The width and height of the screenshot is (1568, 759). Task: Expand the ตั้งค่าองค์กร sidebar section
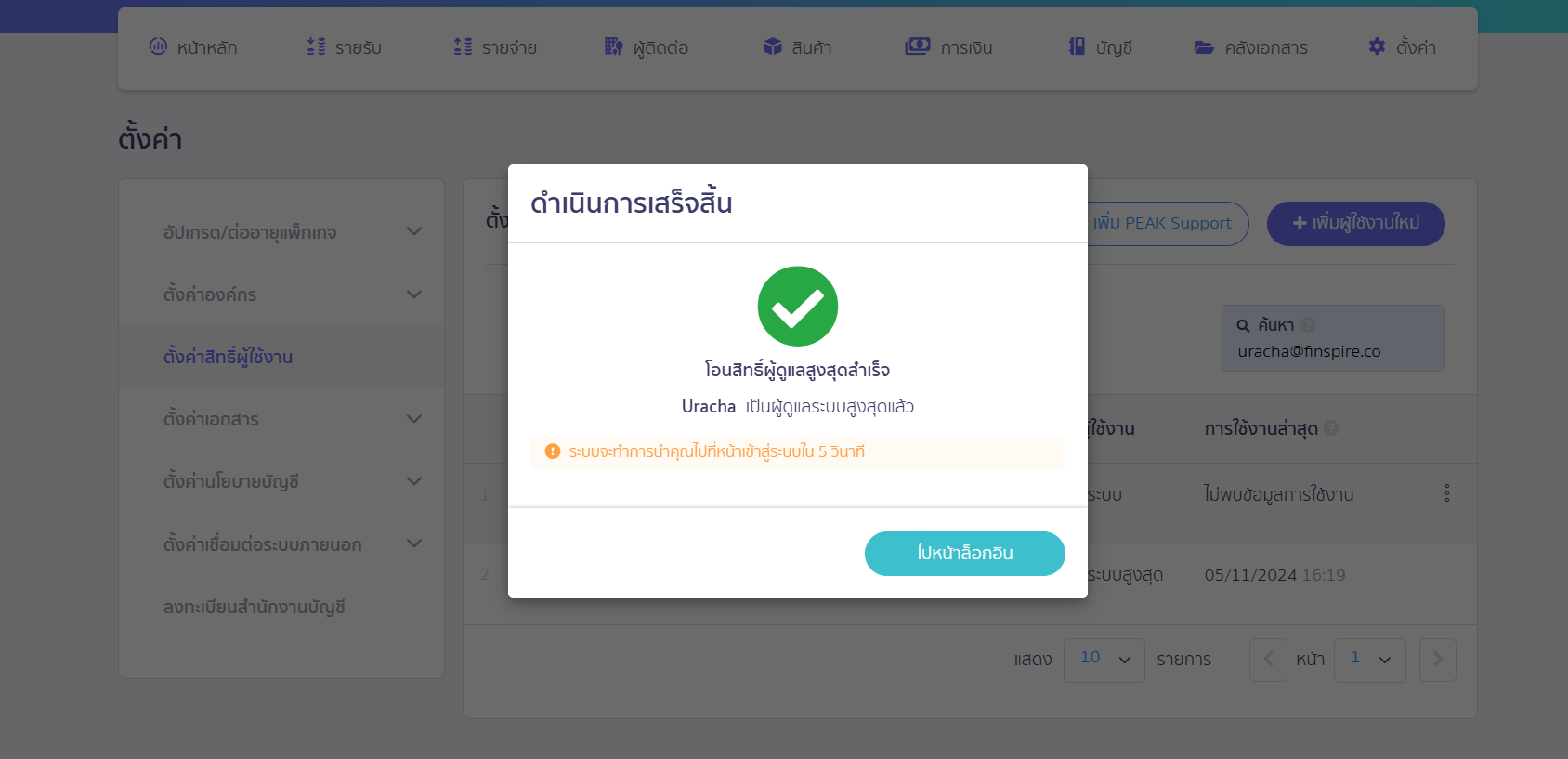(414, 294)
